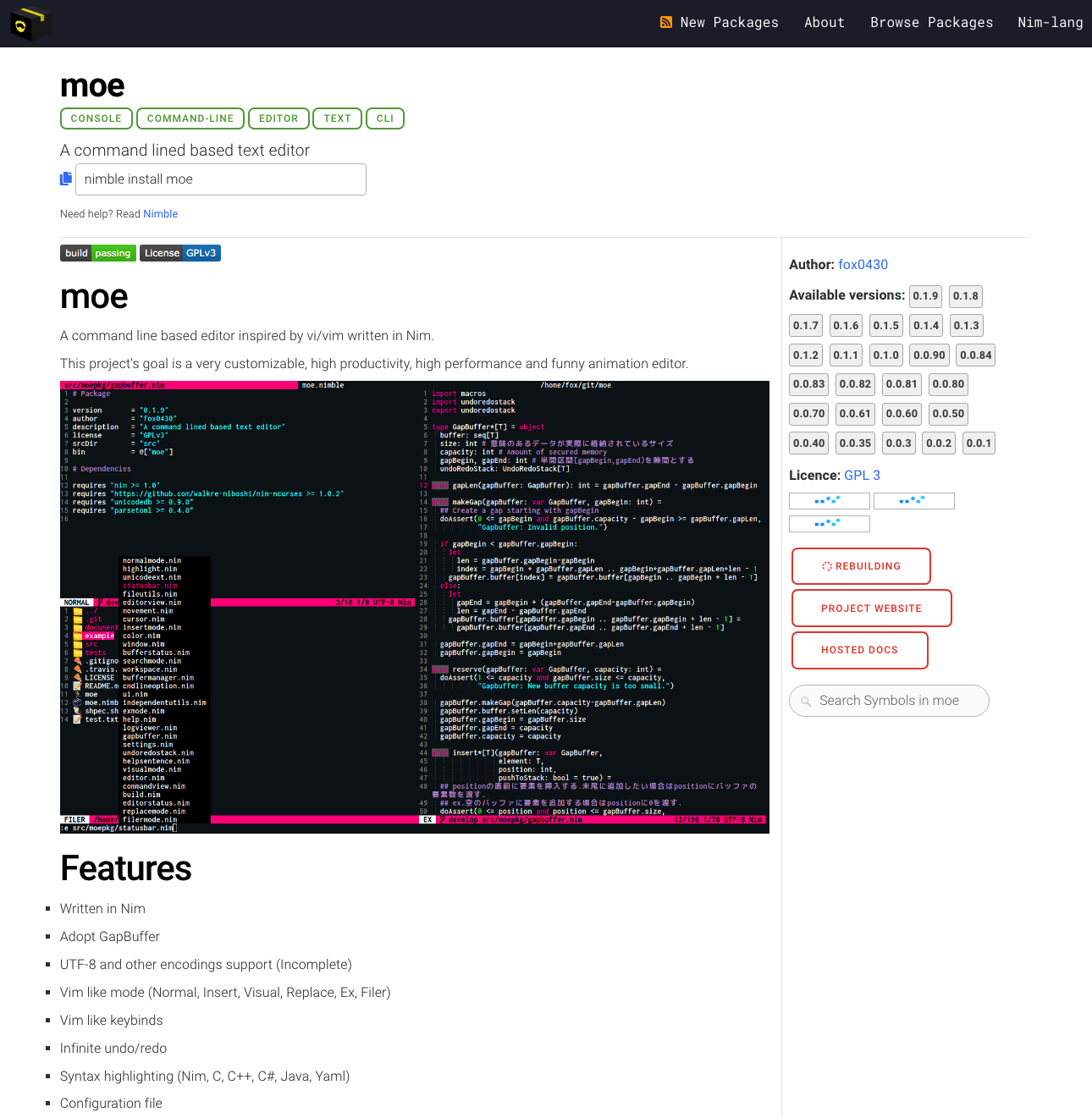Go to Browse Packages
1092x1118 pixels.
pos(931,23)
